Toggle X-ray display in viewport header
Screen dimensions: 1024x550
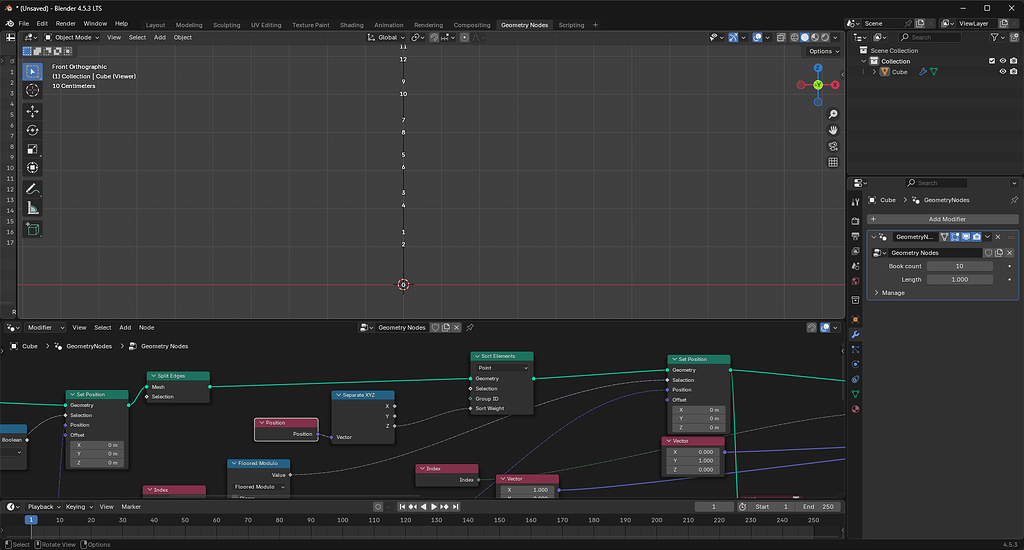click(781, 37)
